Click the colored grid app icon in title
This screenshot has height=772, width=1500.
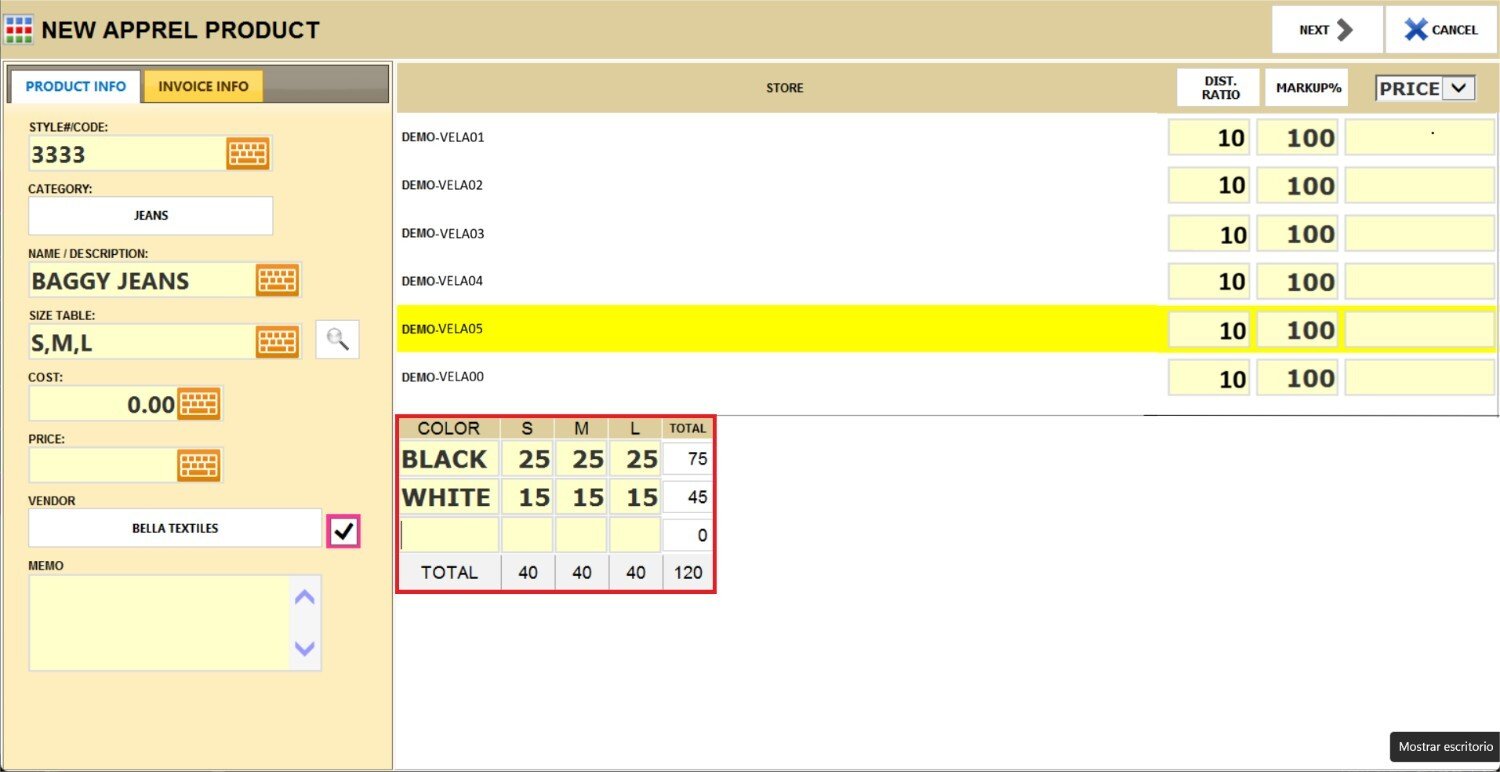pos(19,30)
